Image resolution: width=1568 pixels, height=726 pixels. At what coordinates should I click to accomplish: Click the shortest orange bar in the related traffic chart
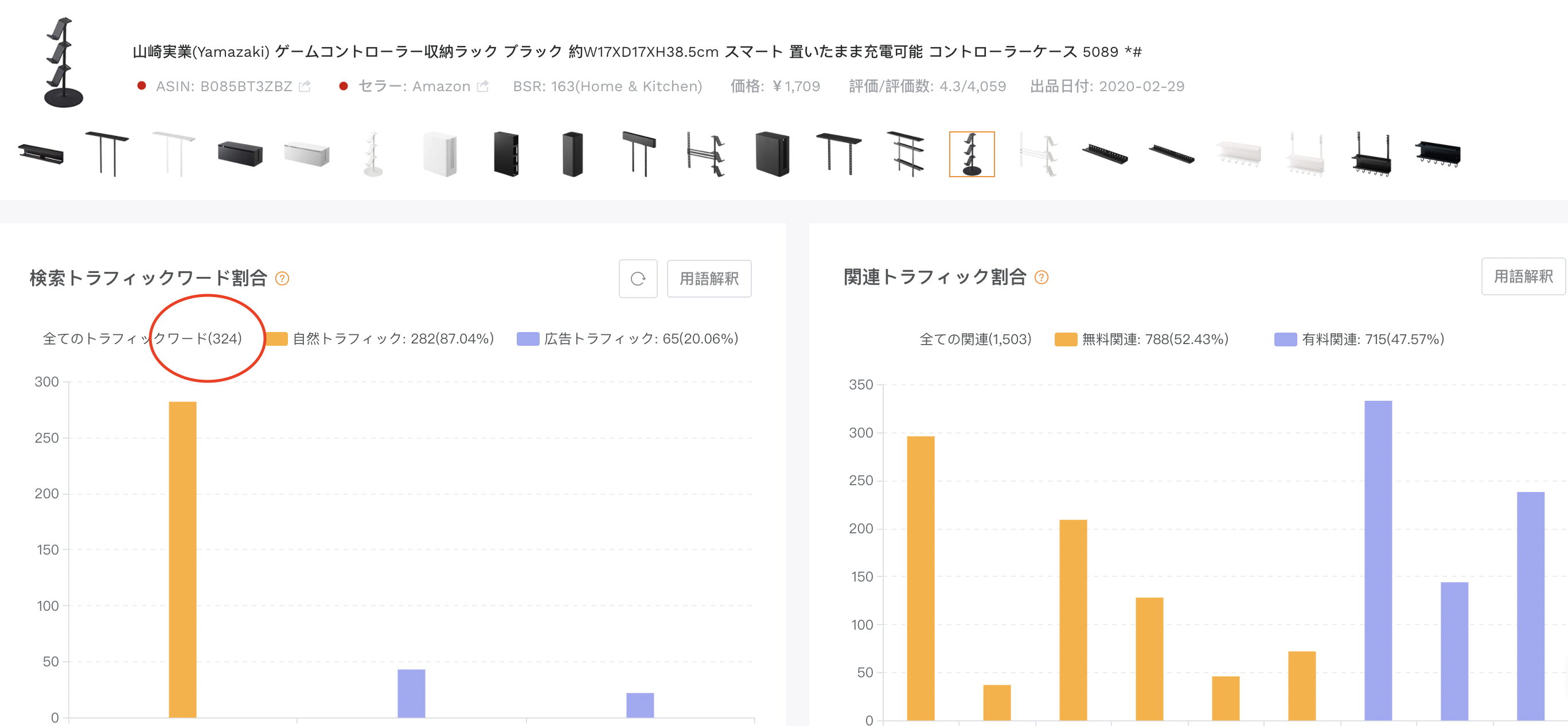(x=997, y=703)
